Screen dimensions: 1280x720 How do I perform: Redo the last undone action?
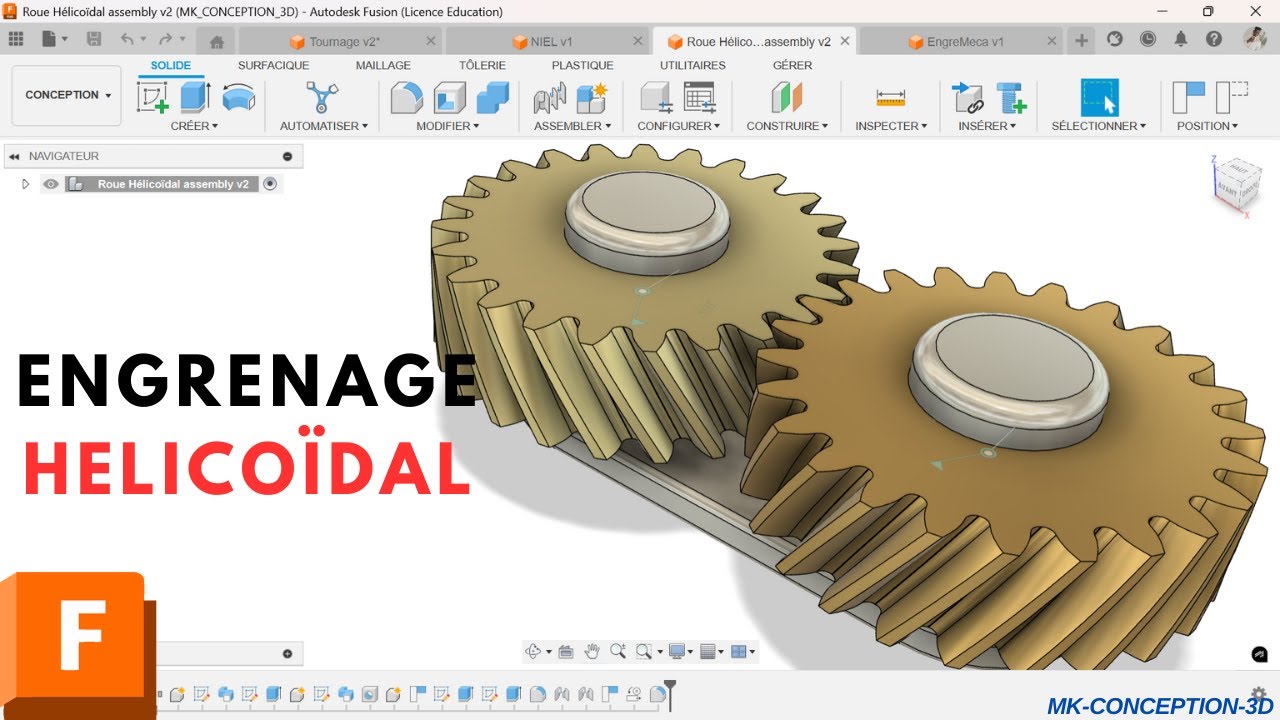[165, 40]
